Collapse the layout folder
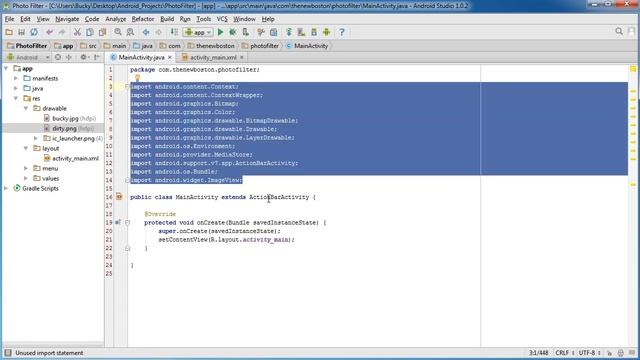640x360 pixels. [26, 148]
